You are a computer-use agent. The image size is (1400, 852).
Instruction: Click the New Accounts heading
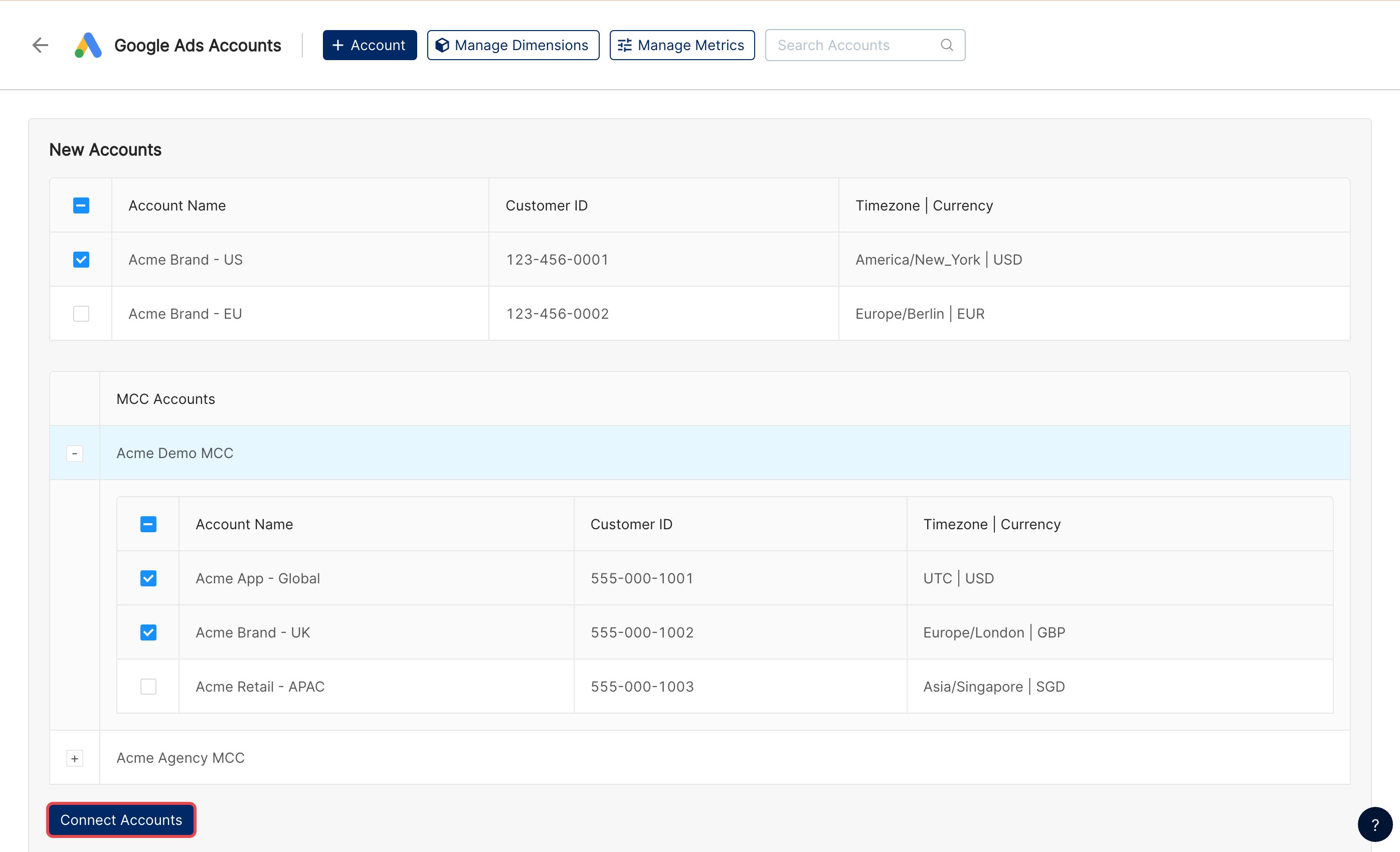point(105,149)
